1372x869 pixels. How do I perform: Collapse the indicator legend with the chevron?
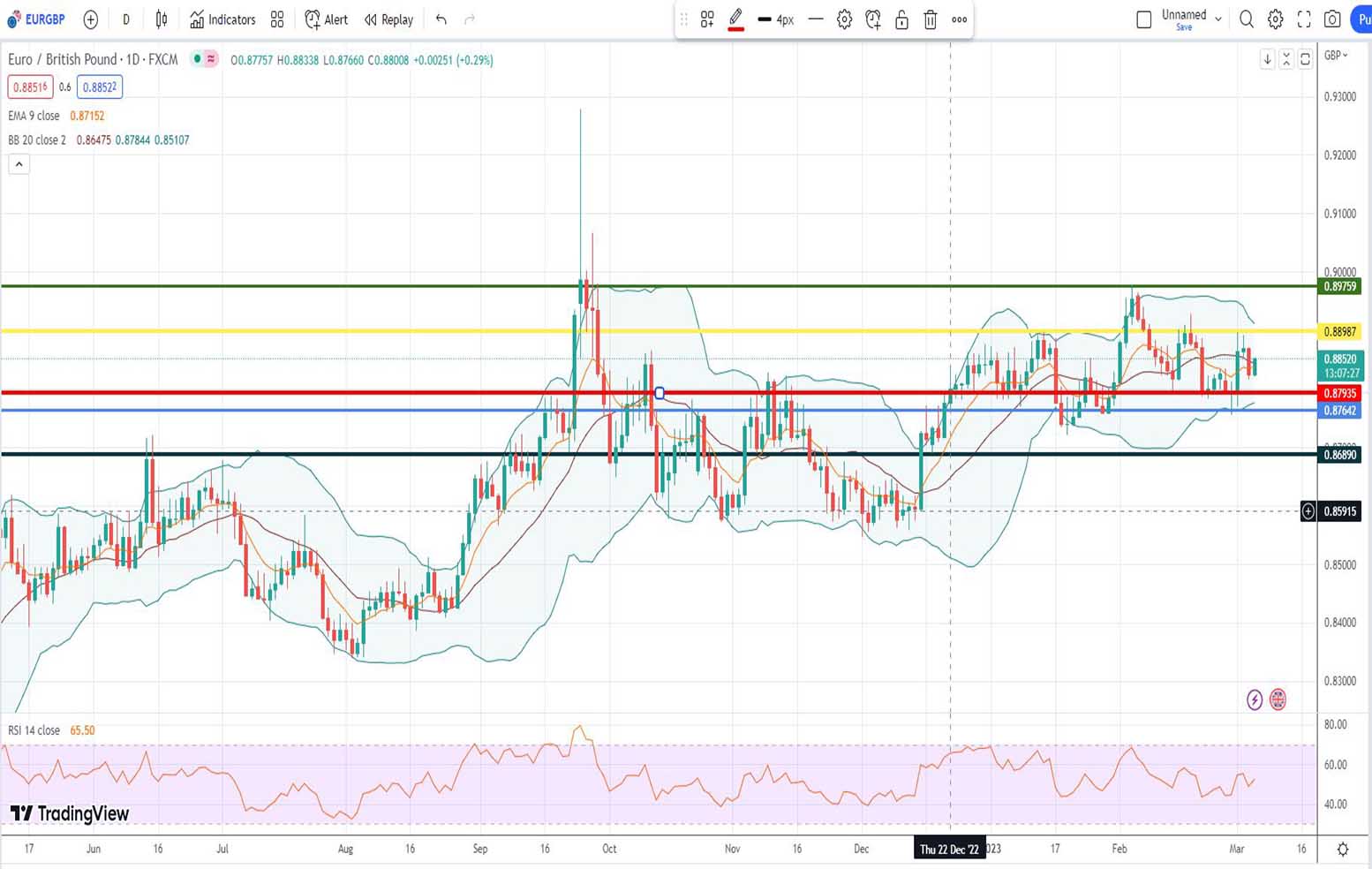click(19, 164)
